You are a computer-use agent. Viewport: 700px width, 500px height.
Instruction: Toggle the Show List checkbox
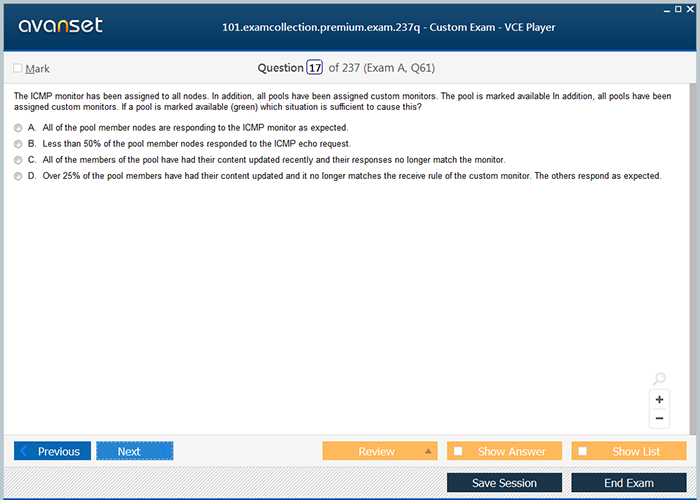pos(583,451)
